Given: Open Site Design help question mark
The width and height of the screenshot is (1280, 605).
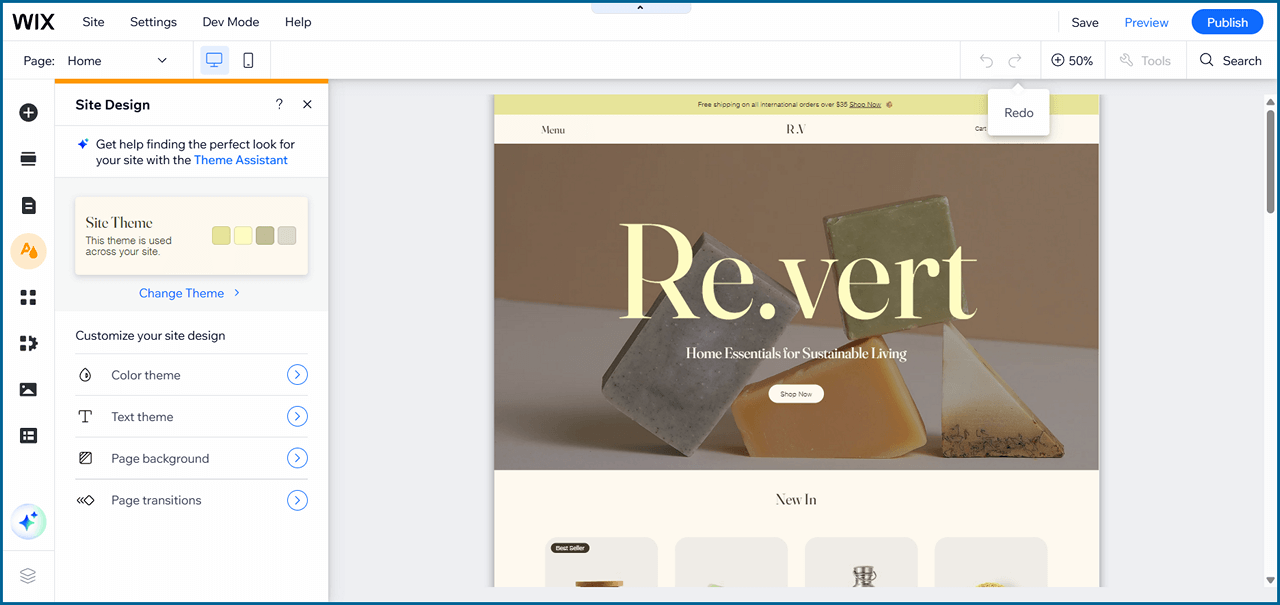Looking at the screenshot, I should pyautogui.click(x=279, y=104).
